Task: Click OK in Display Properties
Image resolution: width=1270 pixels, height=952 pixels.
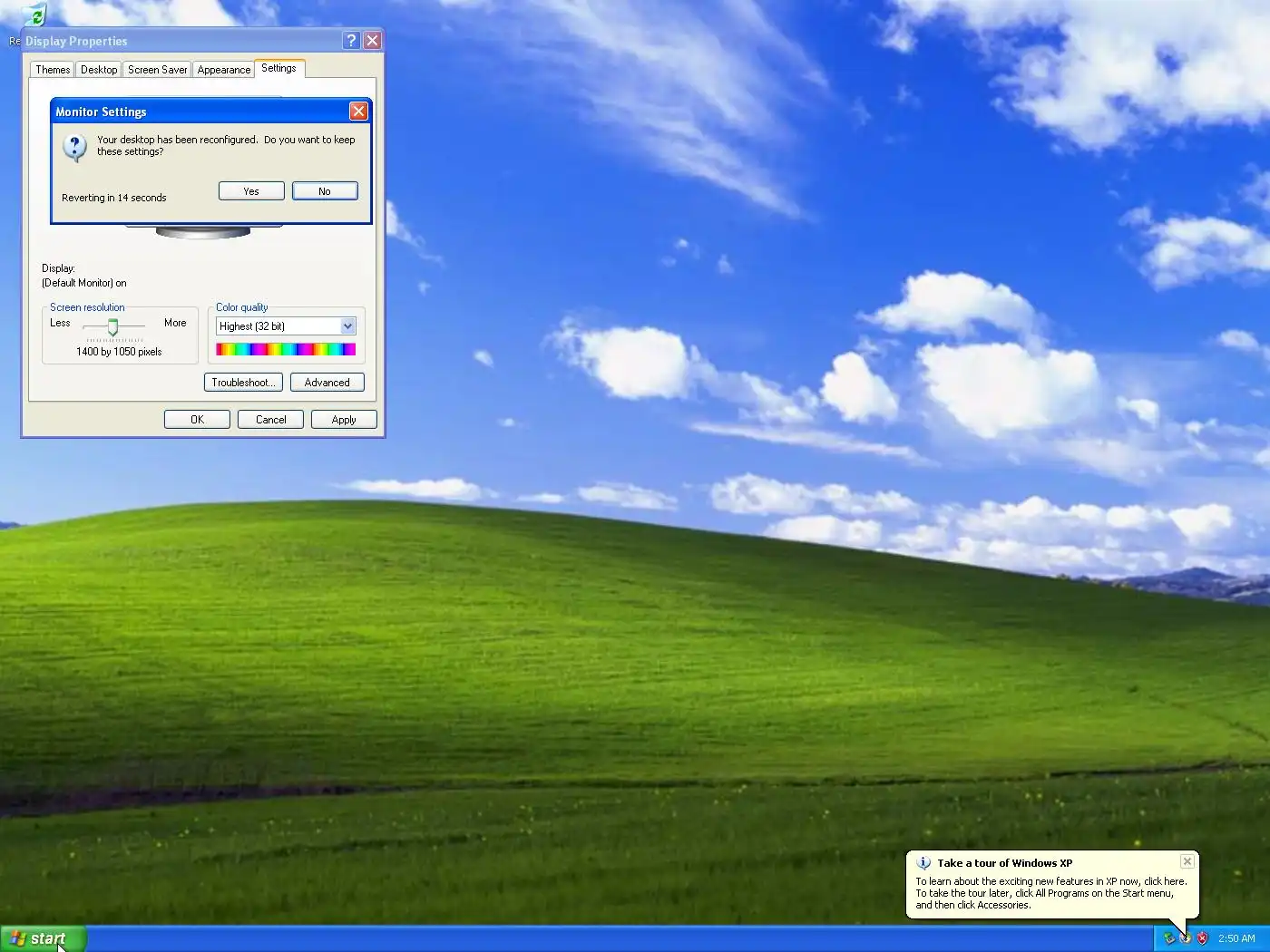Action: click(x=197, y=420)
